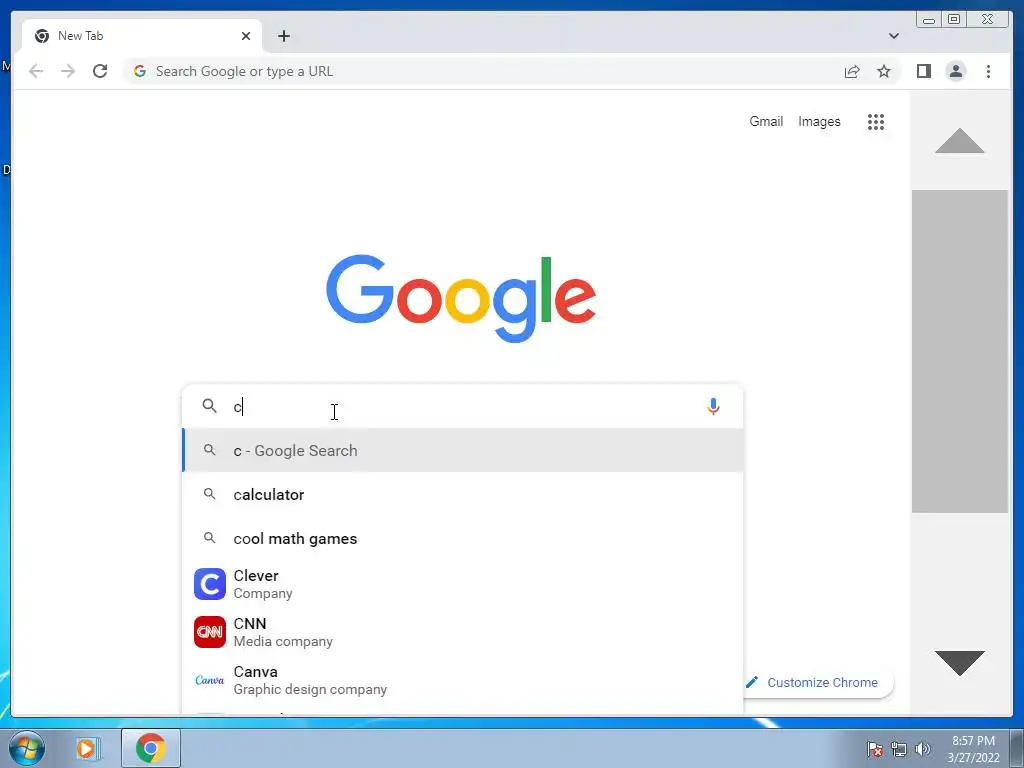Choose 'c - Google Search' suggestion
1024x768 pixels.
tap(462, 451)
